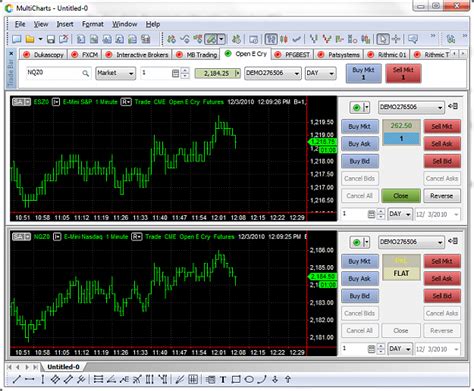This screenshot has height=391, width=474.
Task: Select the arrow up drawing tool
Action: (288, 379)
